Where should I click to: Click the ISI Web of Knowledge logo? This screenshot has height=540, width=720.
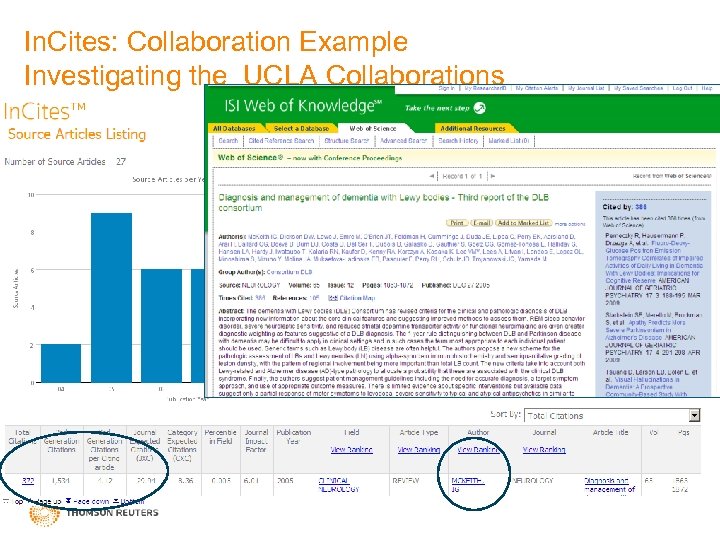point(303,106)
